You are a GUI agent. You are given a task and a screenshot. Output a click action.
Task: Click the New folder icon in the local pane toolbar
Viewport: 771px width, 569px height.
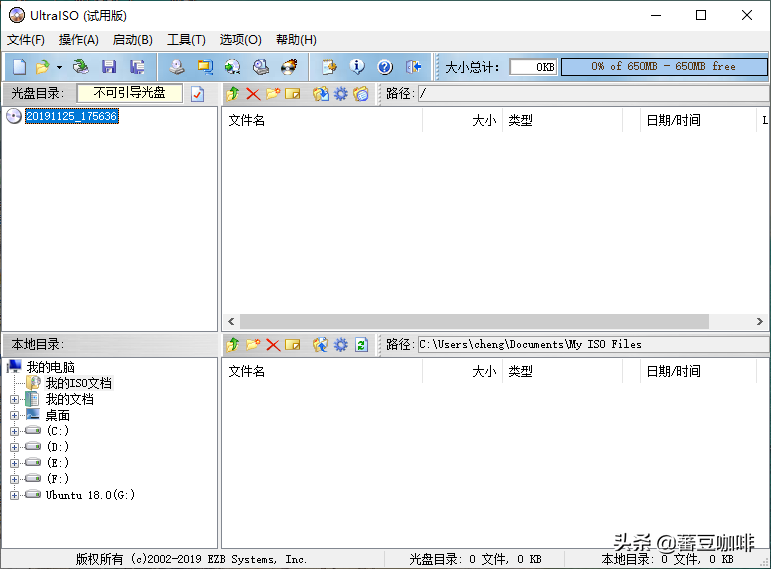point(253,345)
